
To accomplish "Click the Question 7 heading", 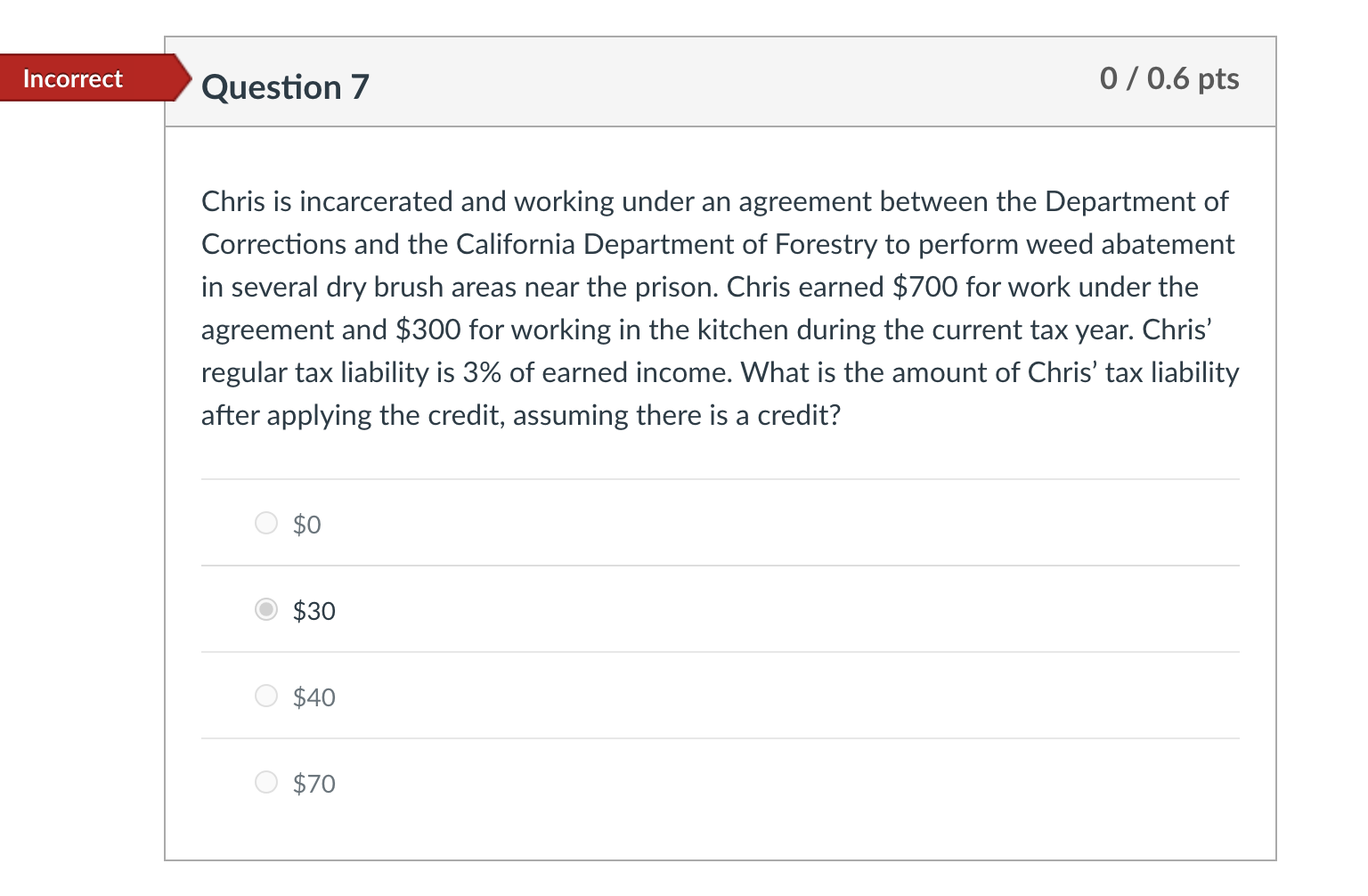I will [x=285, y=87].
